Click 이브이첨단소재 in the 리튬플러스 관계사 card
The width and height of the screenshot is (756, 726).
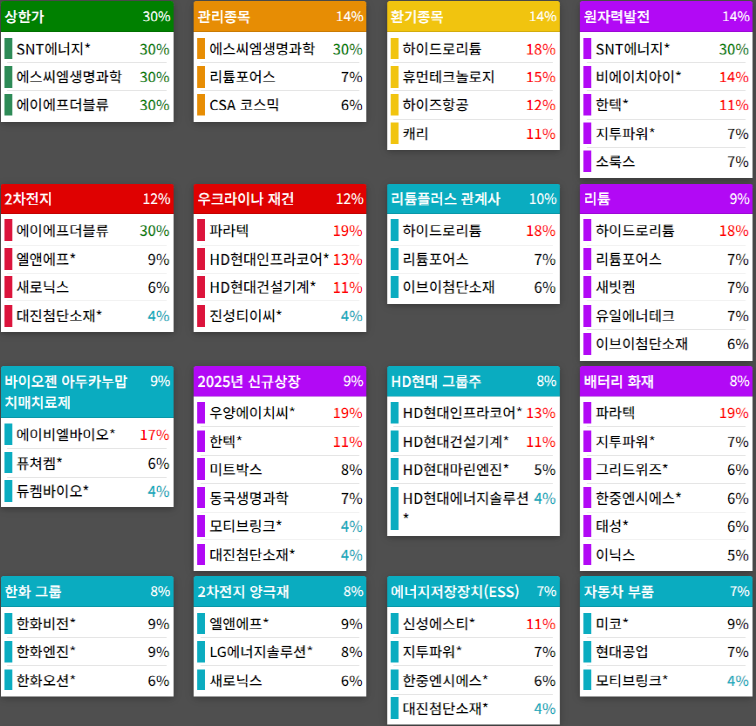473,287
